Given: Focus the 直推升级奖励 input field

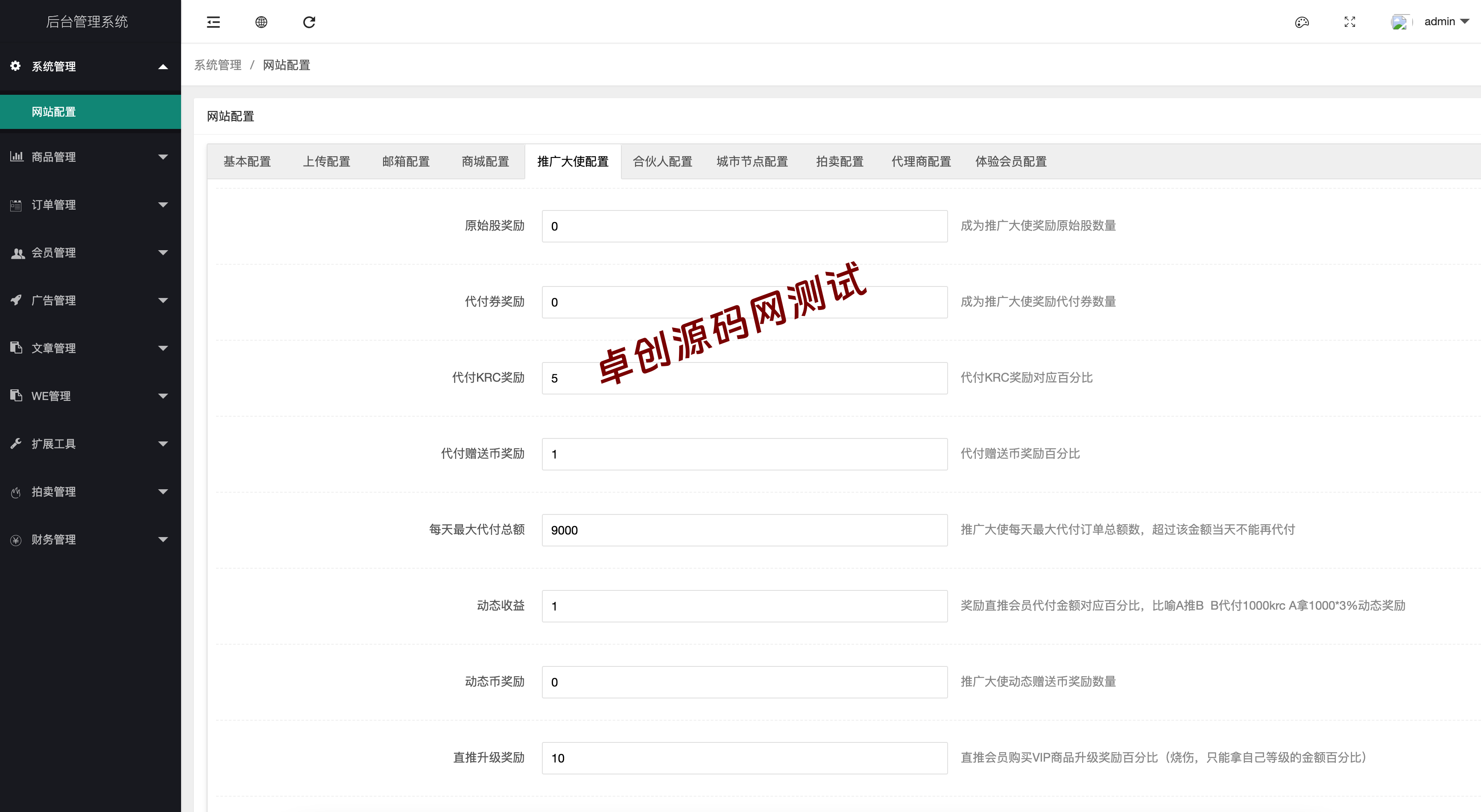Looking at the screenshot, I should tap(744, 758).
